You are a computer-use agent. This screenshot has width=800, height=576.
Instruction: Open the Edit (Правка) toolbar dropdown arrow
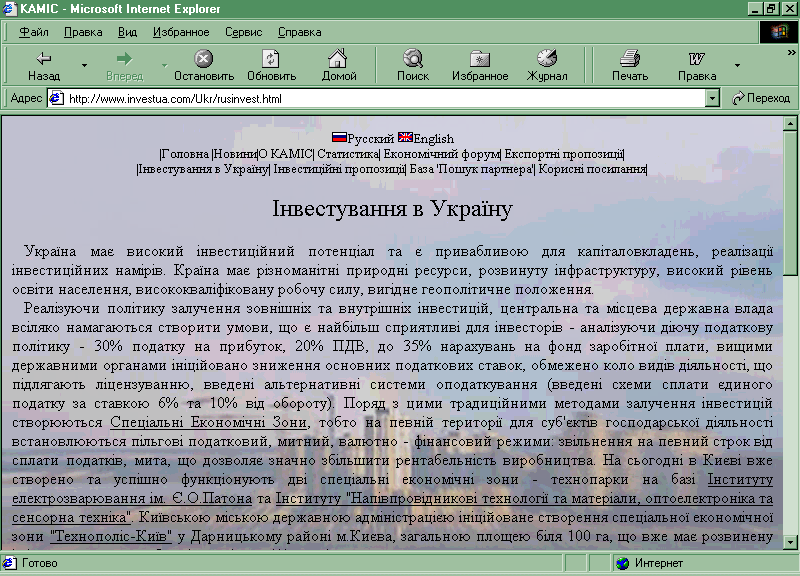click(x=738, y=66)
